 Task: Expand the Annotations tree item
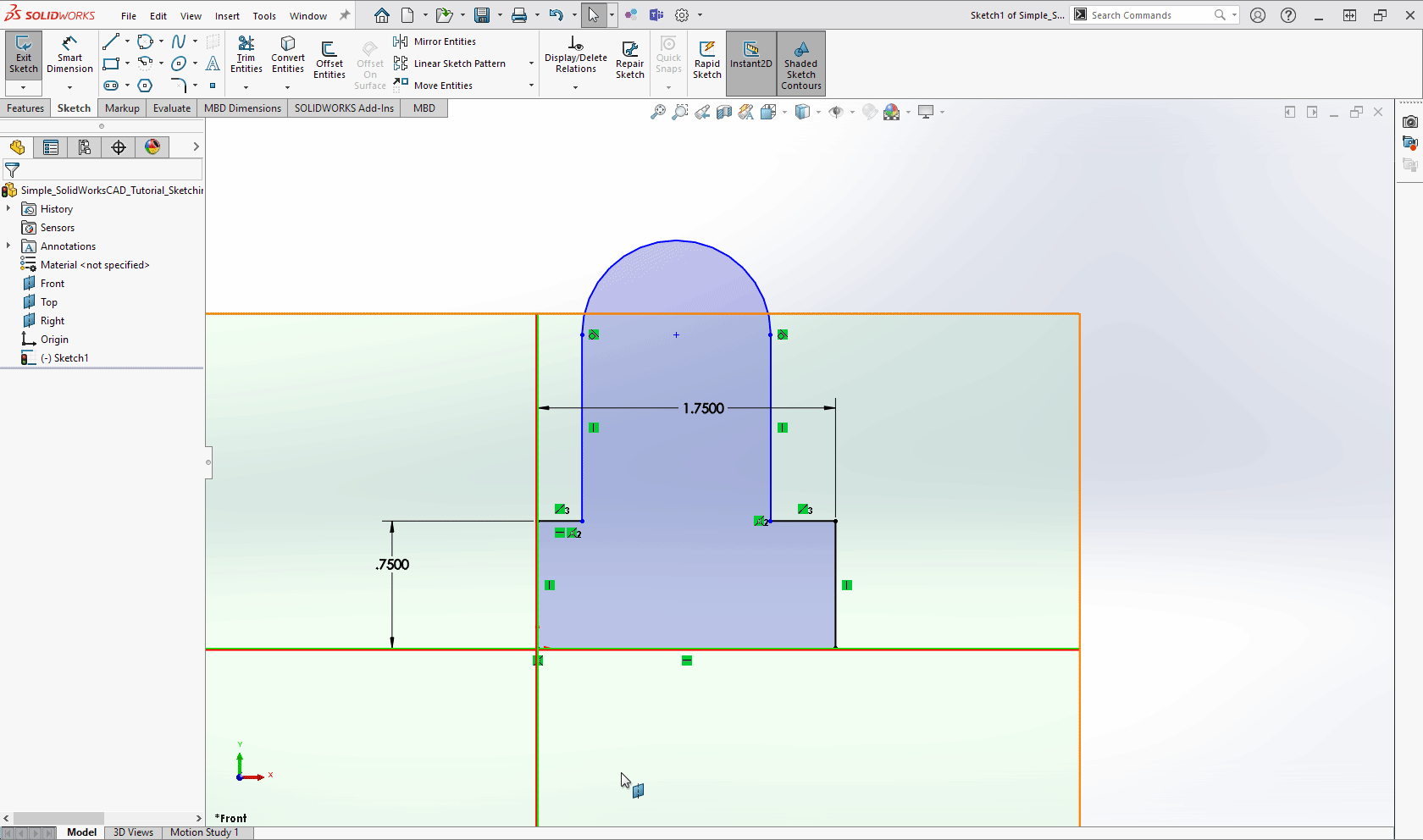(9, 246)
